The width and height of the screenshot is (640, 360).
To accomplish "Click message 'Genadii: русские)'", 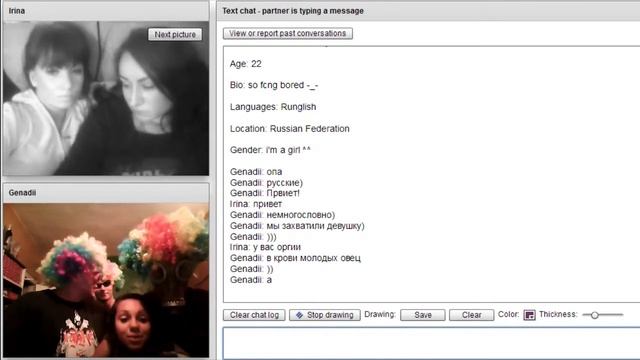I will click(x=266, y=182).
